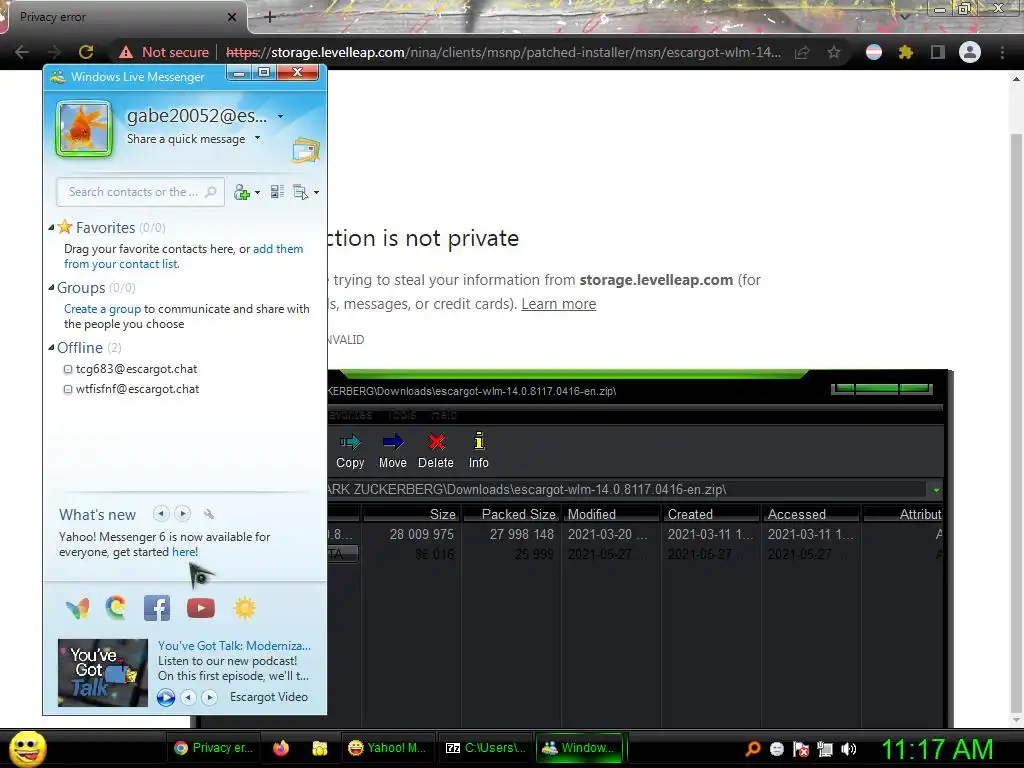This screenshot has height=768, width=1024.
Task: Click the Chrome extensions puzzle icon
Action: 906,52
